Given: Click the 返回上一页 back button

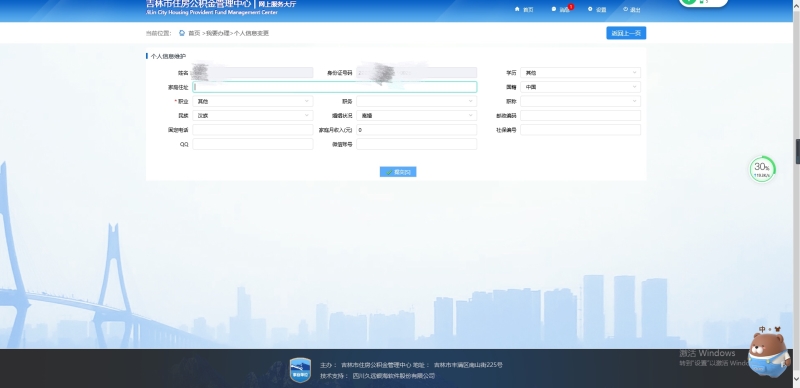Looking at the screenshot, I should [626, 33].
